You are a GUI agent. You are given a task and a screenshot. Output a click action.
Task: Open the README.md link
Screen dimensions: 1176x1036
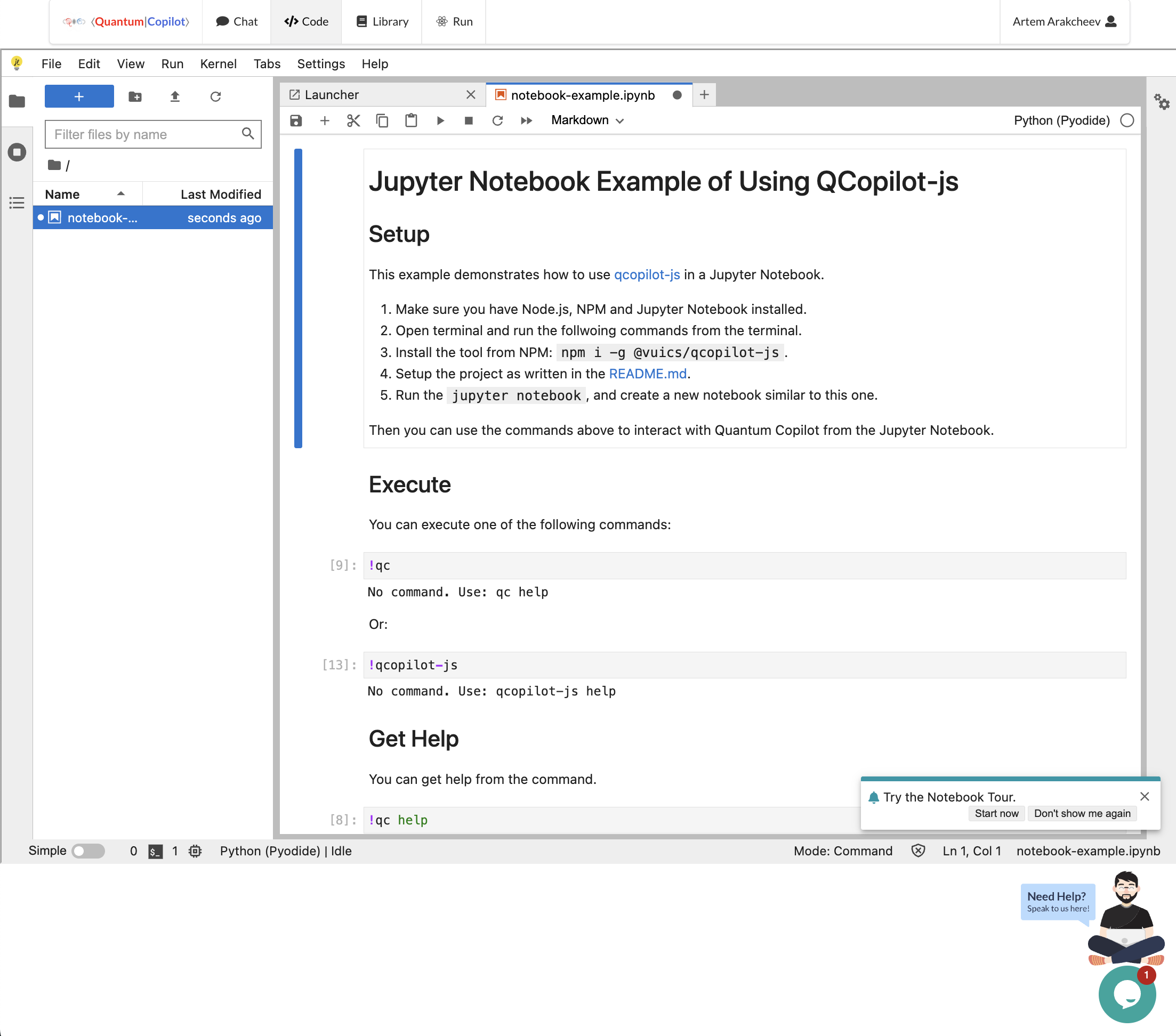(x=648, y=374)
